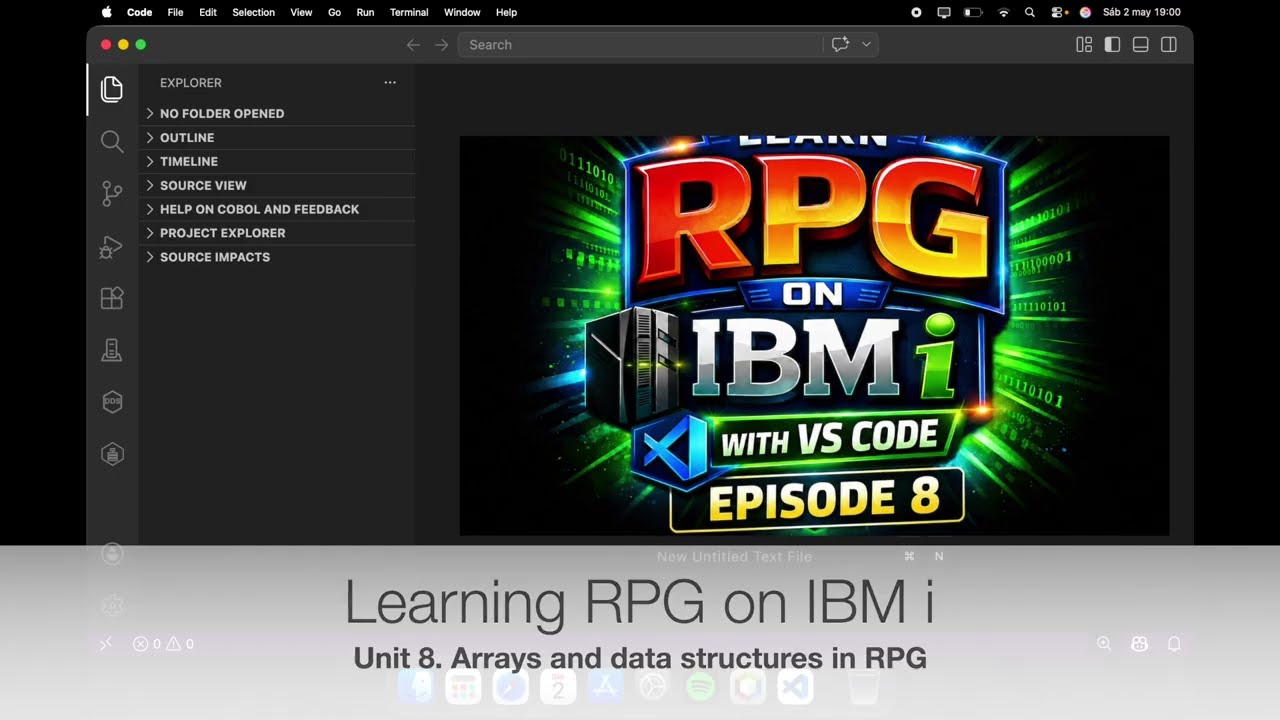
Task: Expand the SOURCE IMPACTS section
Action: coord(277,257)
